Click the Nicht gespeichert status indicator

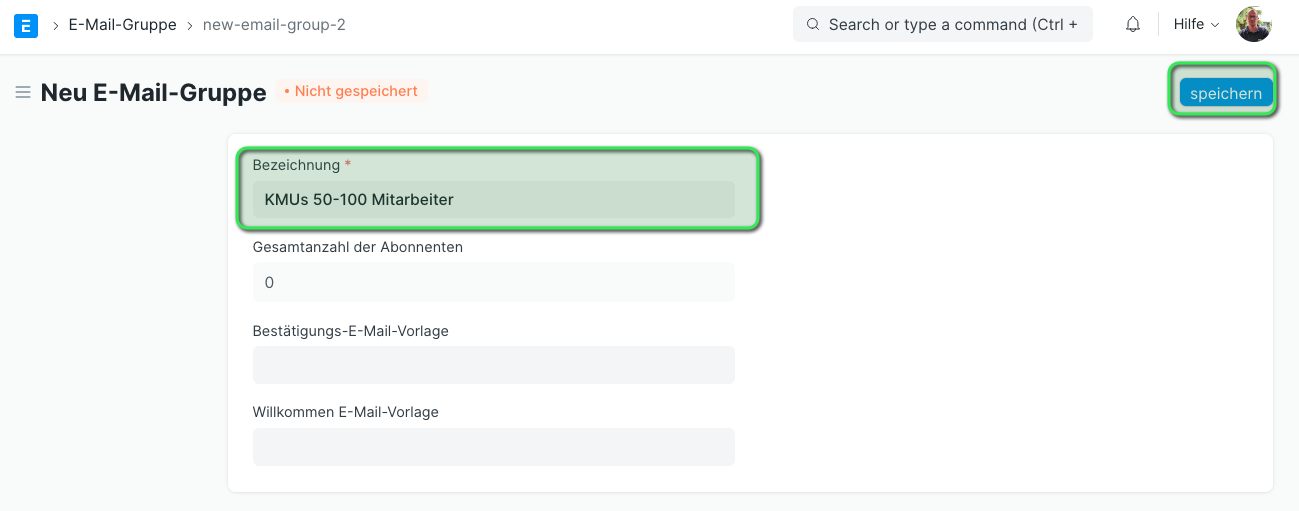pos(351,91)
